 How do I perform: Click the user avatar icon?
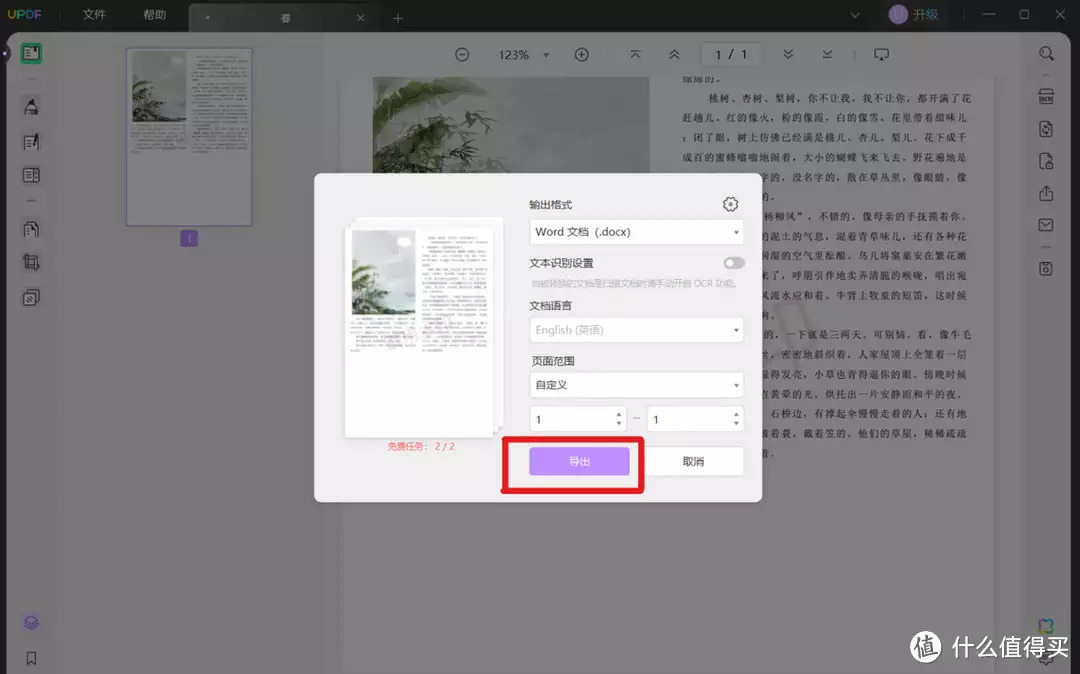(897, 14)
